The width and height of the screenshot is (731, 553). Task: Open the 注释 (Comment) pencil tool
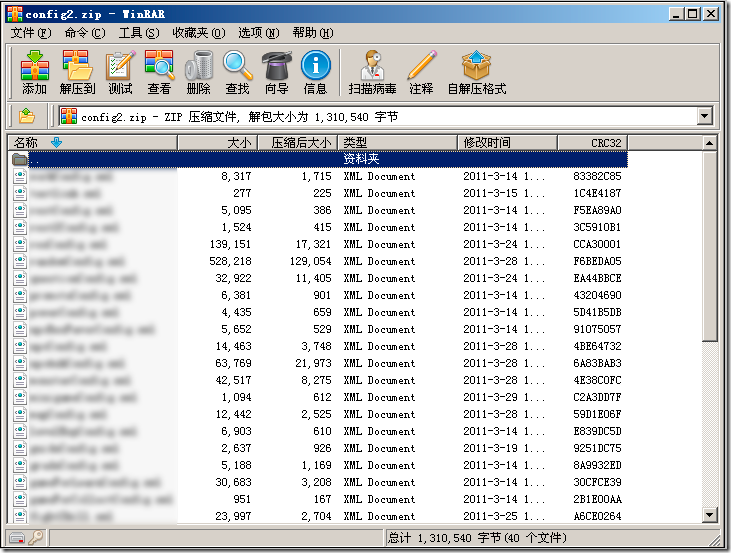pos(421,72)
